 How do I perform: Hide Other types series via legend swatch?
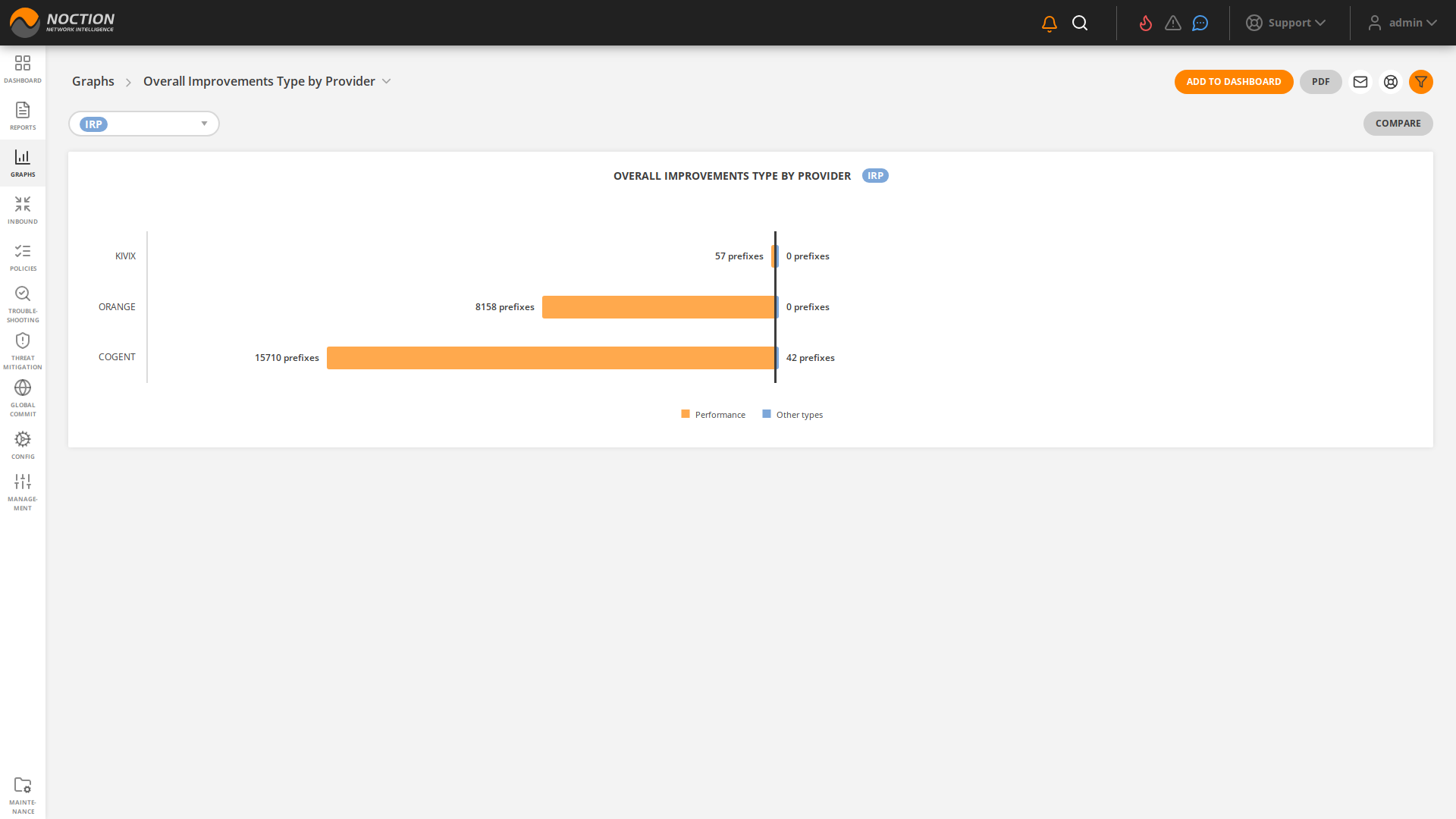pos(765,414)
